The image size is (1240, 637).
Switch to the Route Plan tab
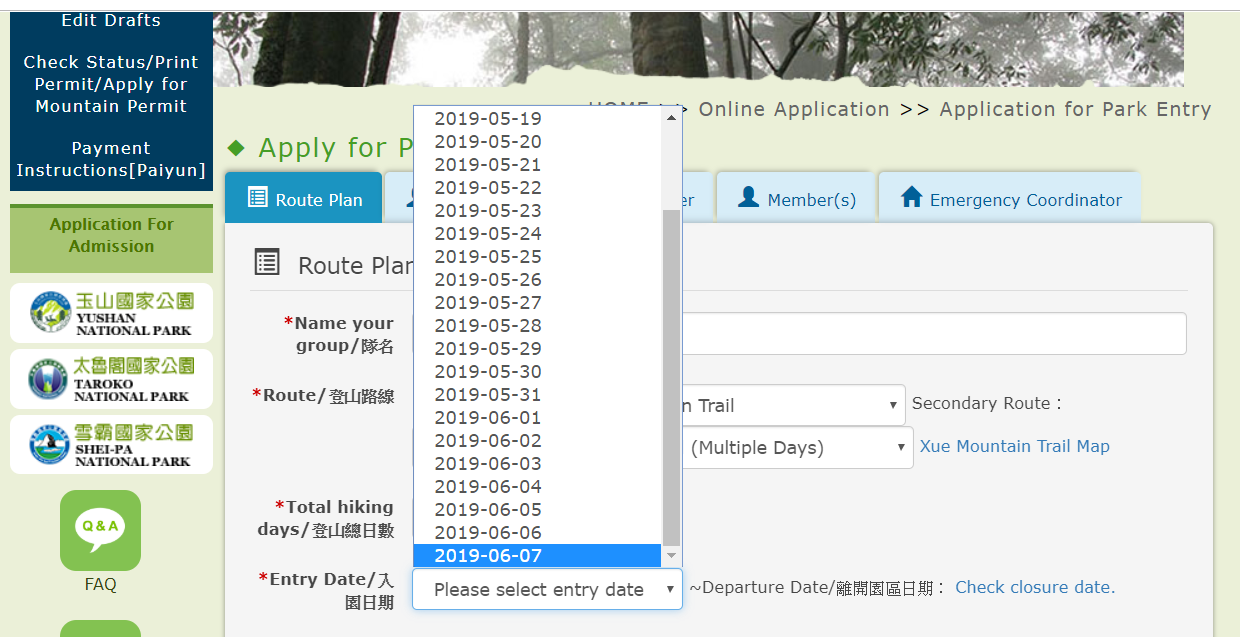tap(304, 199)
